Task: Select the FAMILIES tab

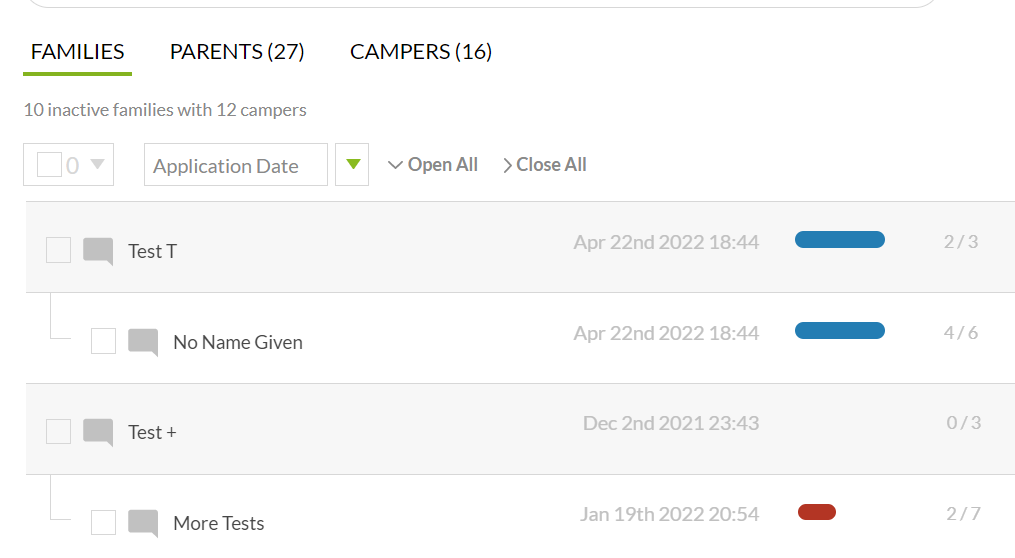Action: pos(78,51)
